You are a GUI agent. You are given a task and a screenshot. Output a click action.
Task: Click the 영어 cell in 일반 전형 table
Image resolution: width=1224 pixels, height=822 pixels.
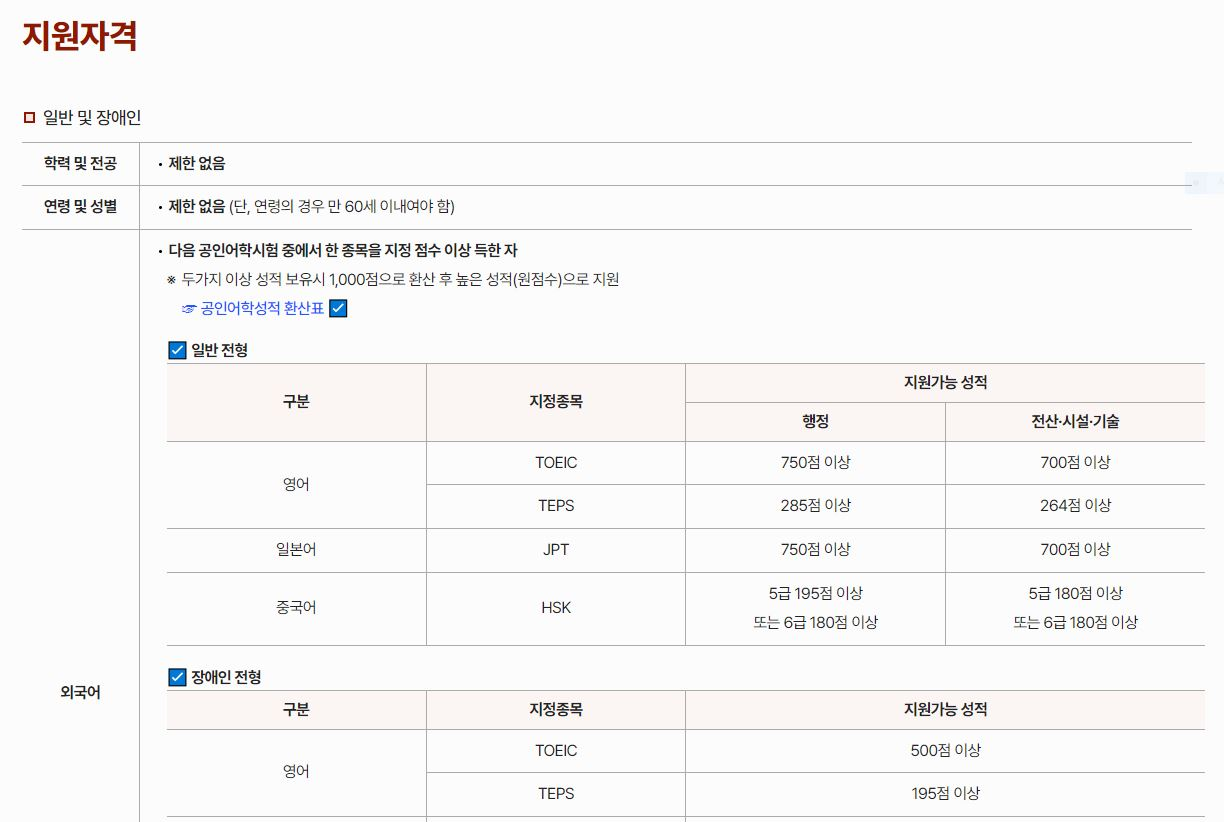(x=296, y=484)
